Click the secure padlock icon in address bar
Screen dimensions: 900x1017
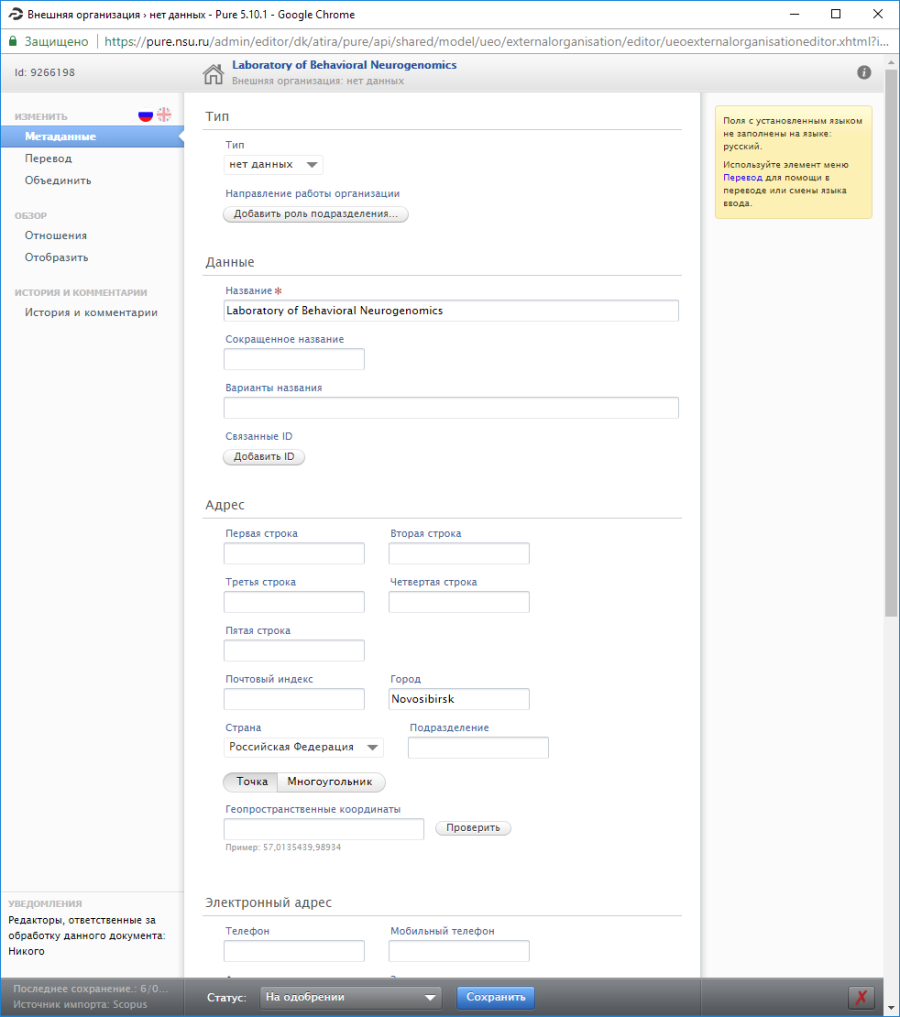pos(13,42)
